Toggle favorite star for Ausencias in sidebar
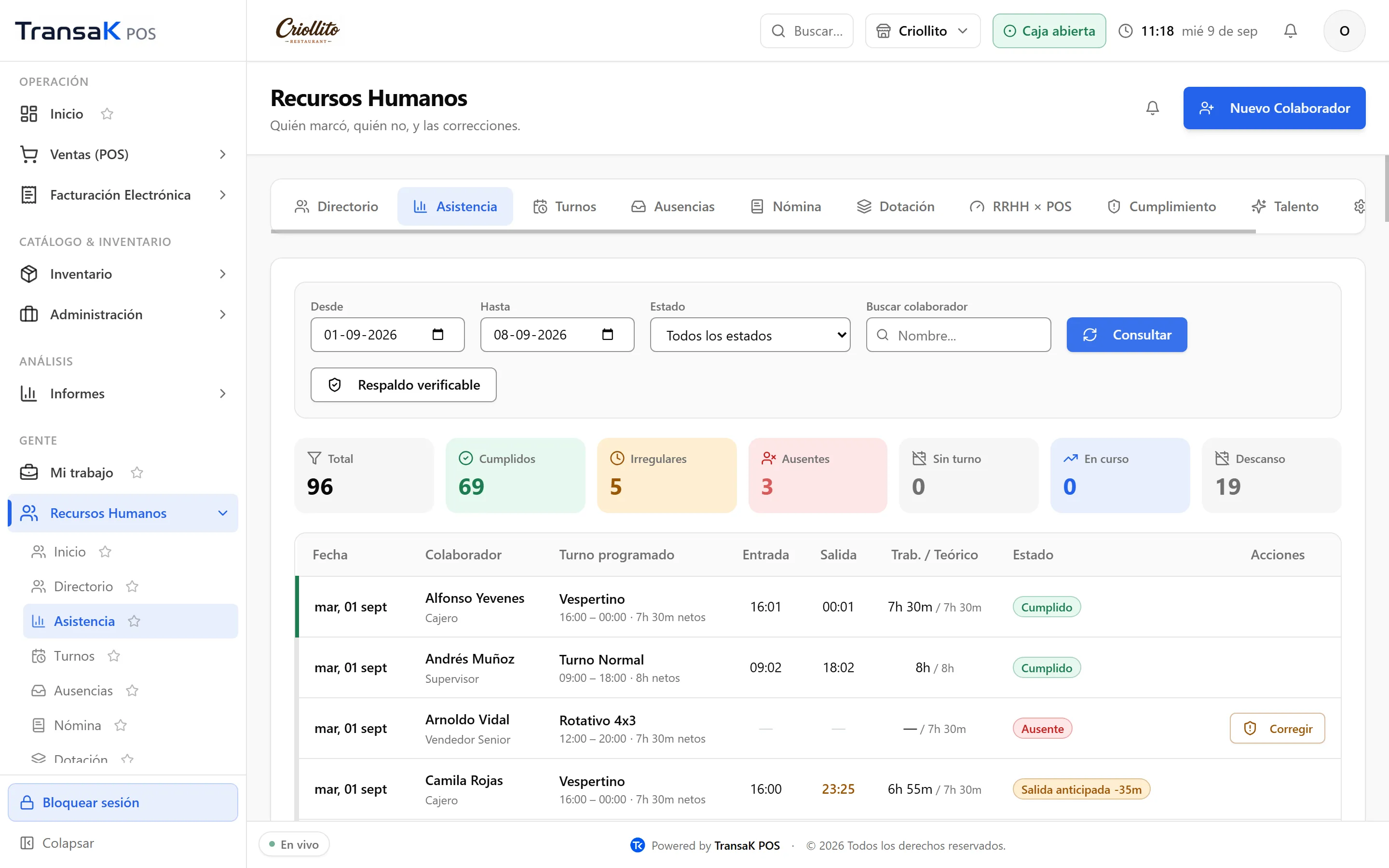This screenshot has width=1389, height=868. [x=132, y=691]
